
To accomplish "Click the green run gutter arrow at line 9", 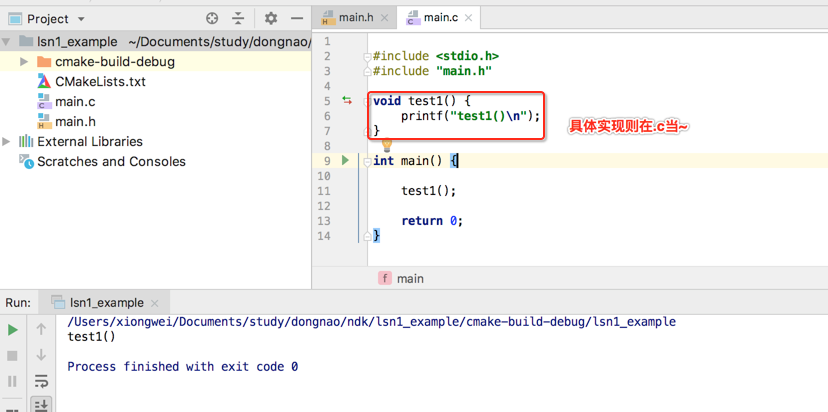I will coord(346,161).
